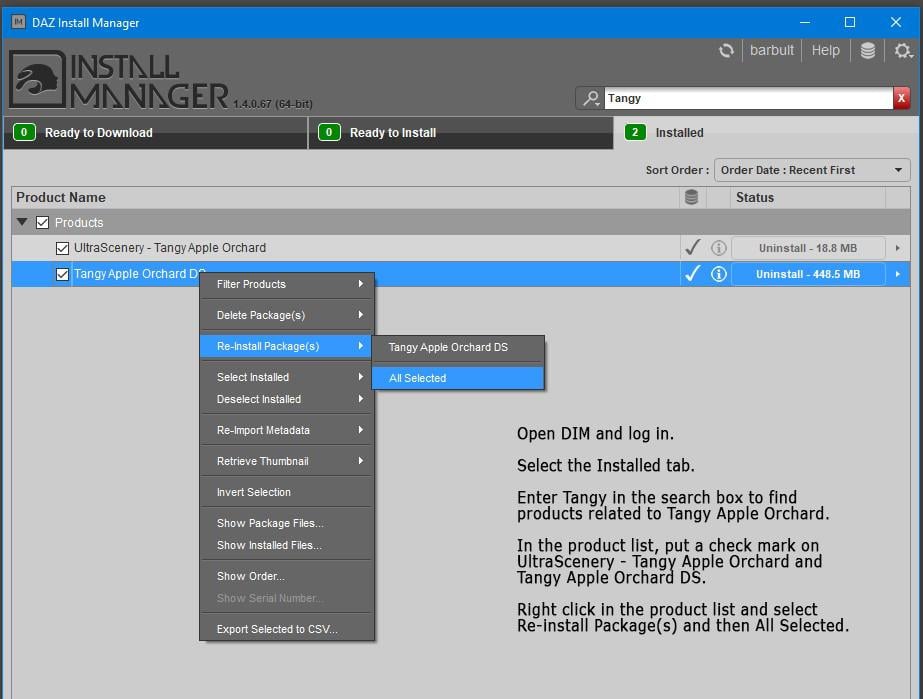Screen dimensions: 923x699
Task: Click the Status column header
Action: (x=808, y=197)
